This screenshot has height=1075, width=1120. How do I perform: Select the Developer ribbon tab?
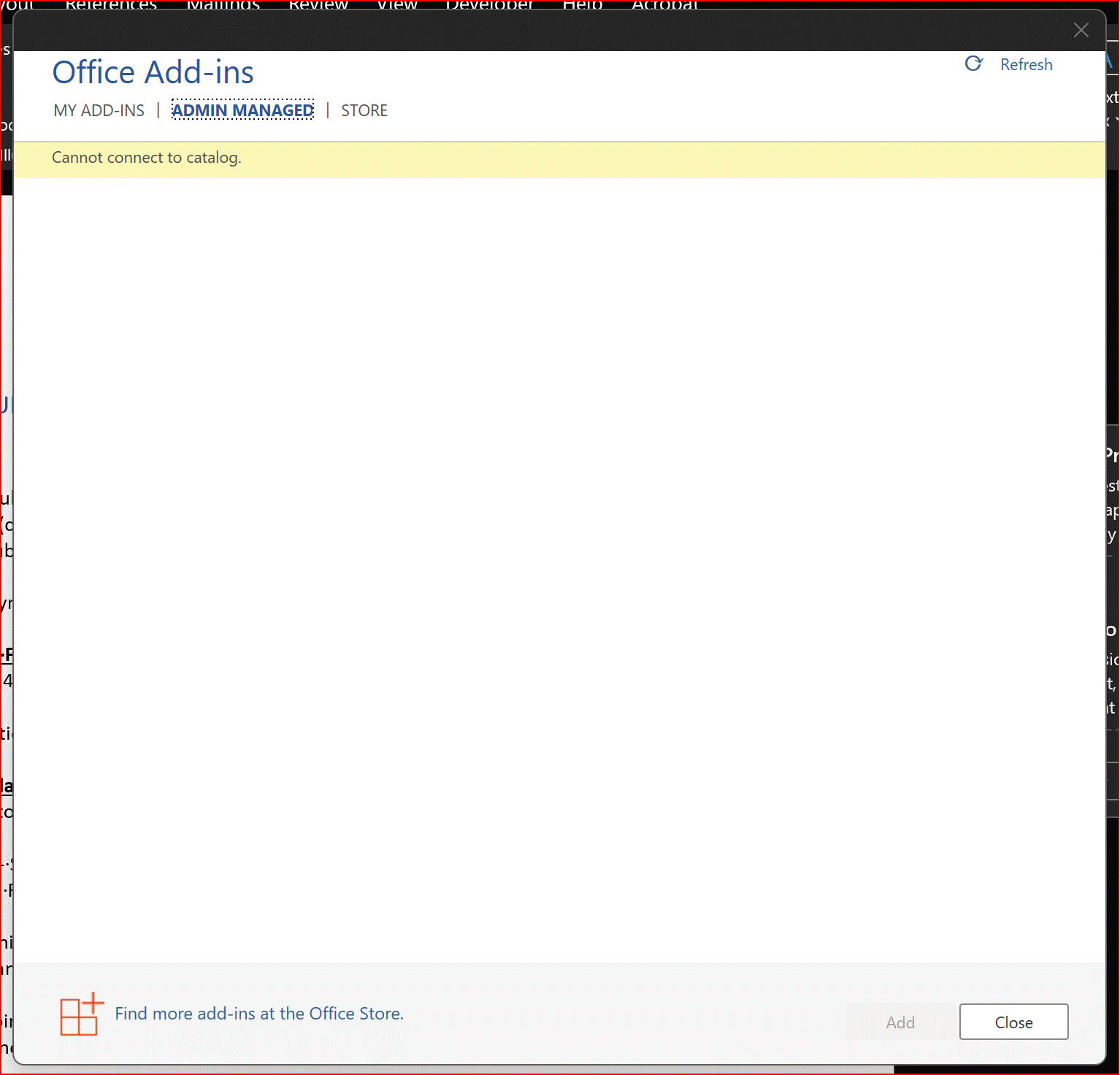[x=490, y=6]
